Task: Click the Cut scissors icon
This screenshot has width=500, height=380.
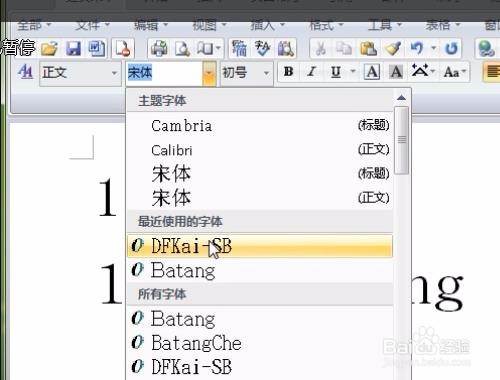Action: tap(320, 49)
